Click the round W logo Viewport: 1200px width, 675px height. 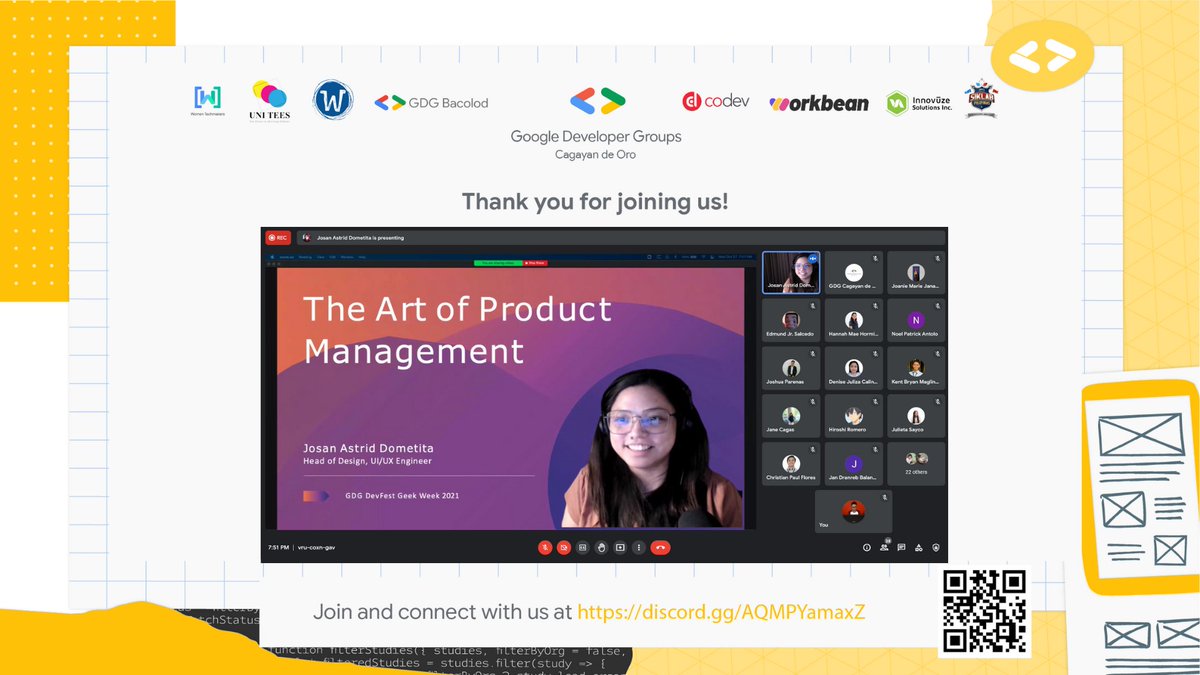(333, 101)
